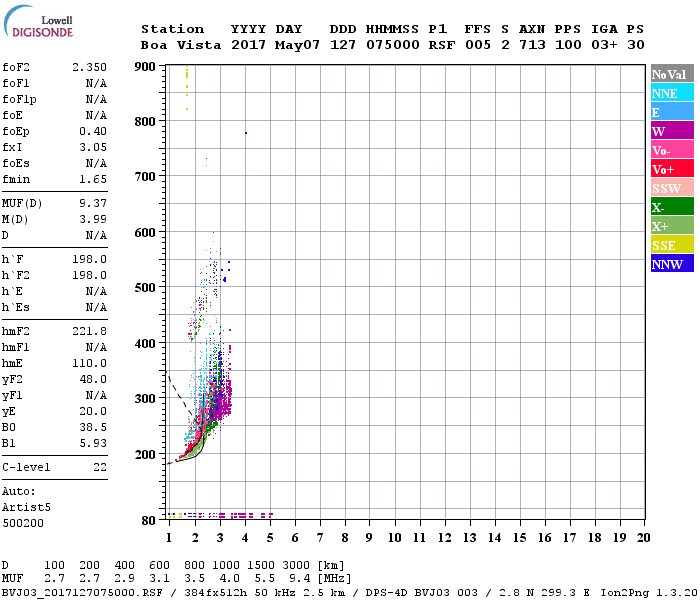The height and width of the screenshot is (600, 700).
Task: Click the BVJ03 RSF filename footer text
Action: click(x=70, y=592)
